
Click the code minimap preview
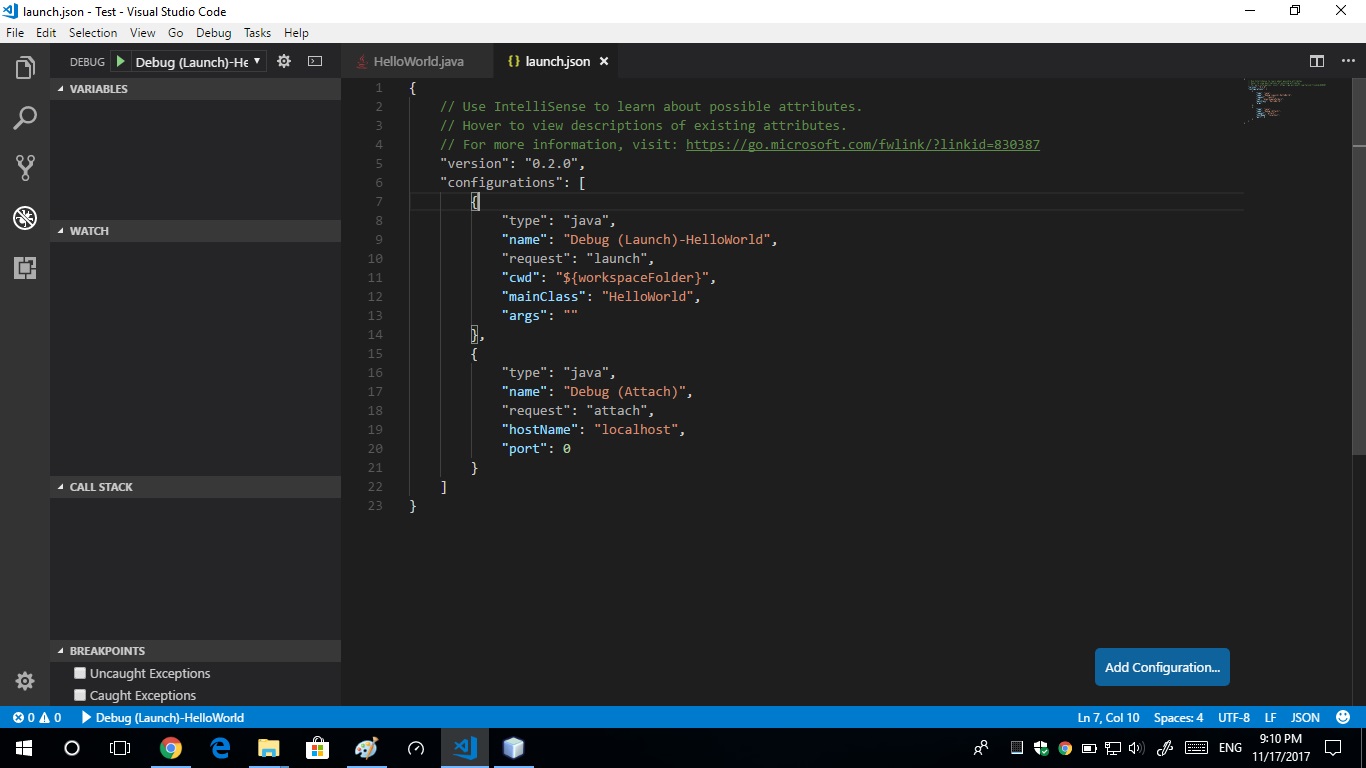click(1285, 100)
